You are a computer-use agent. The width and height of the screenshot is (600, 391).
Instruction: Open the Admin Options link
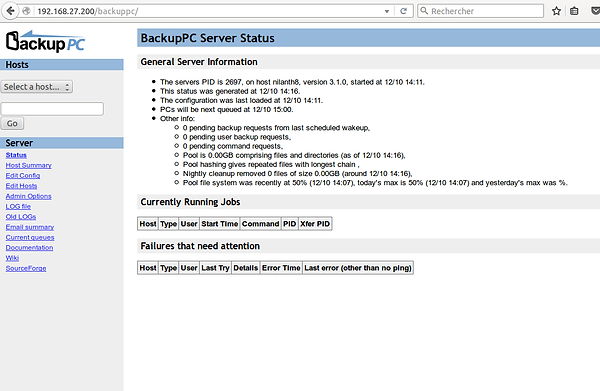pos(28,196)
